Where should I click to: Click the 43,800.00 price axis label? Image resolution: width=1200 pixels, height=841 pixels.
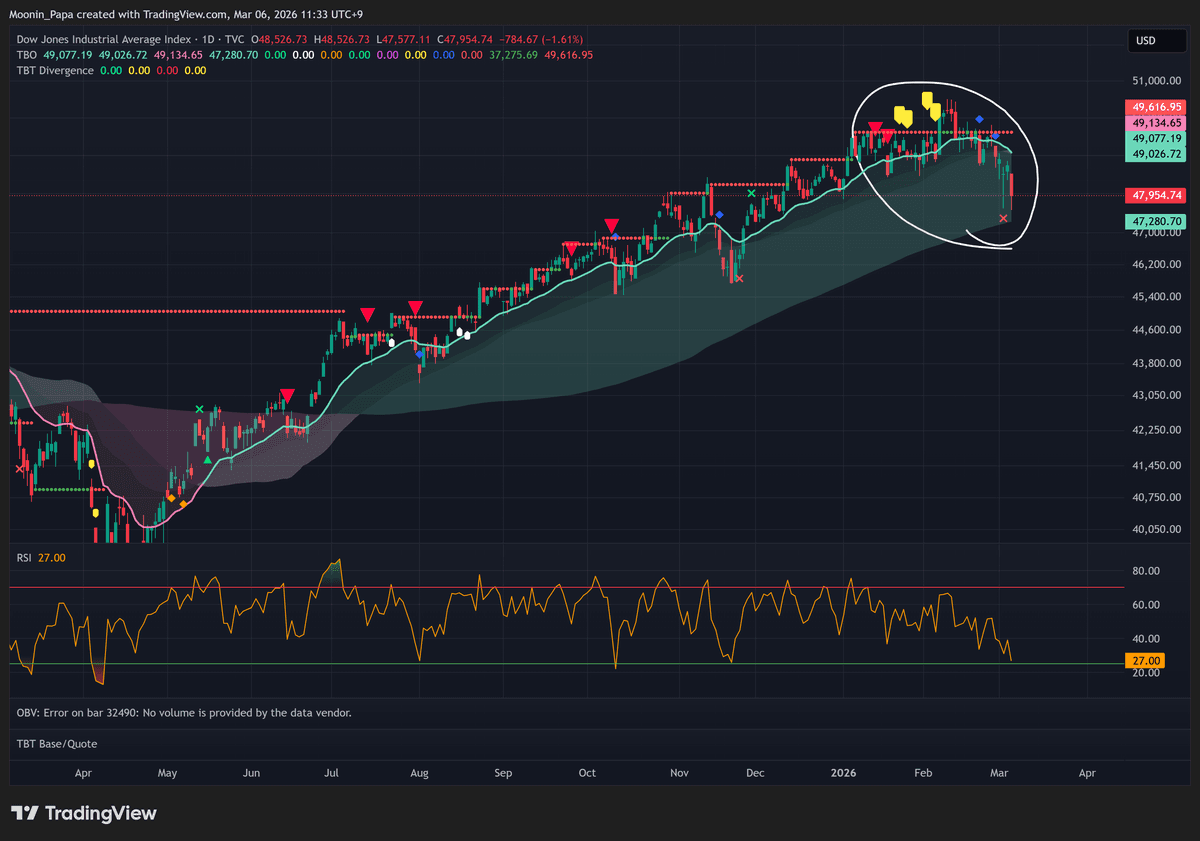[x=1158, y=363]
